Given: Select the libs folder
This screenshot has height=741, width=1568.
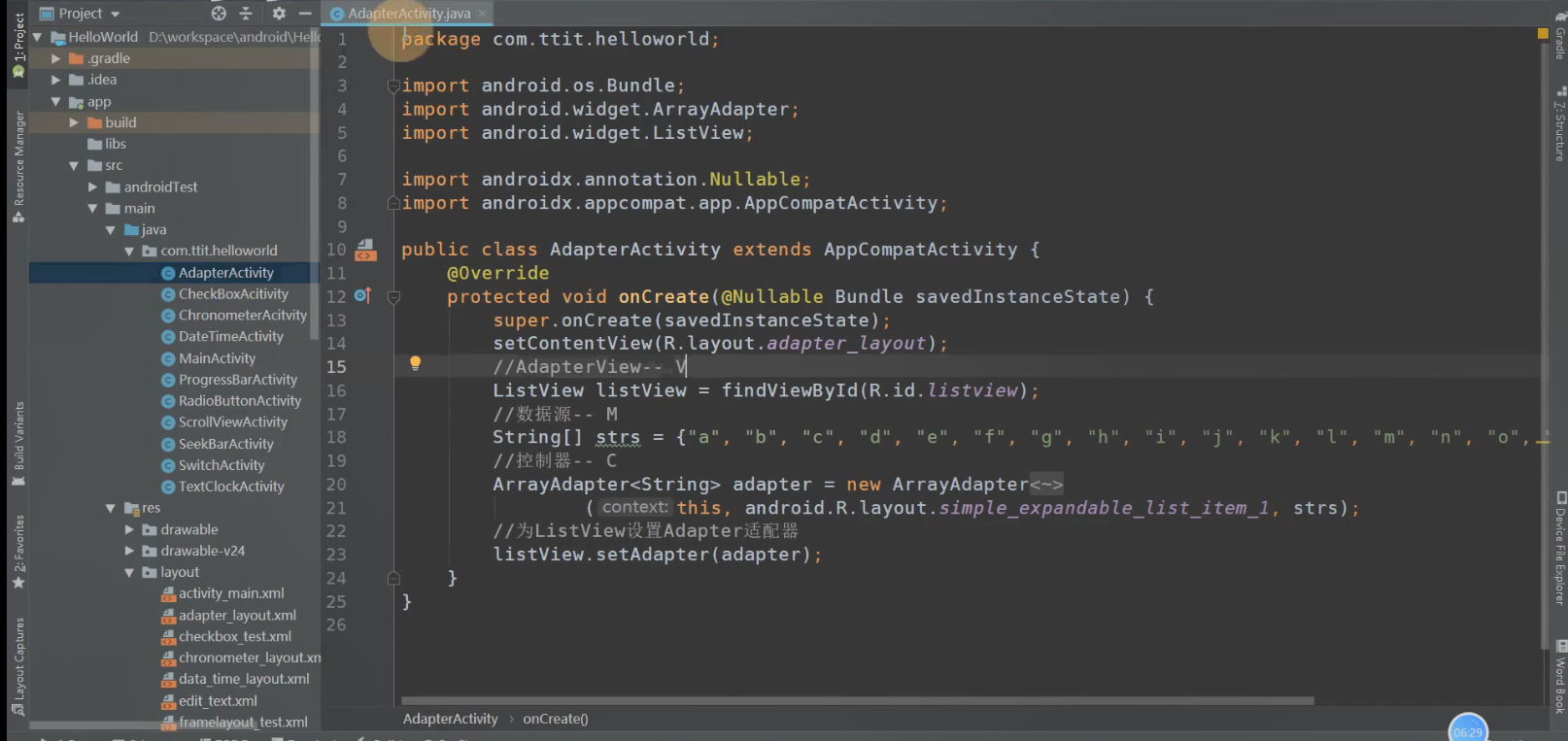Looking at the screenshot, I should coord(107,144).
